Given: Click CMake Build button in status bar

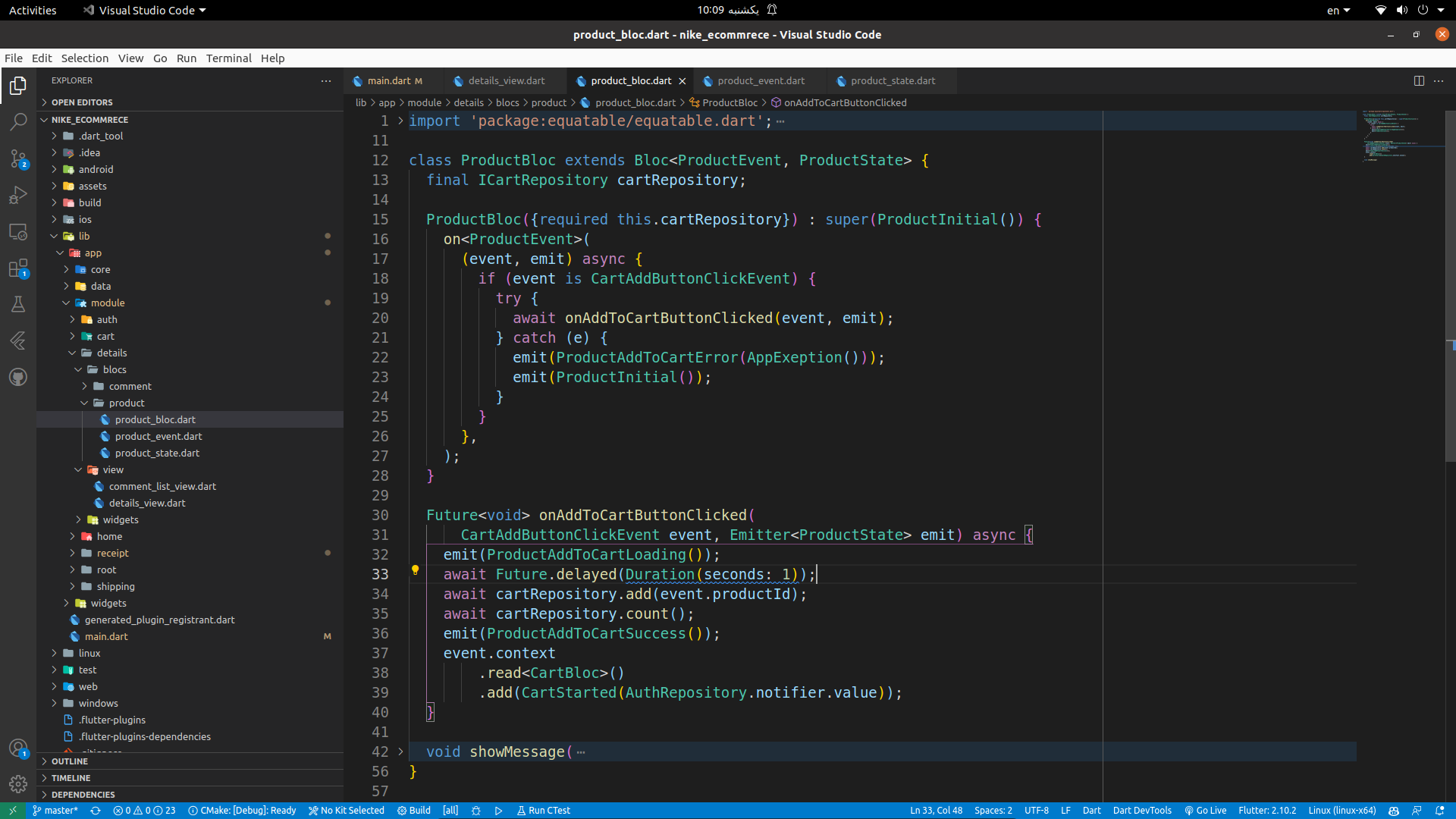Looking at the screenshot, I should pos(414,811).
